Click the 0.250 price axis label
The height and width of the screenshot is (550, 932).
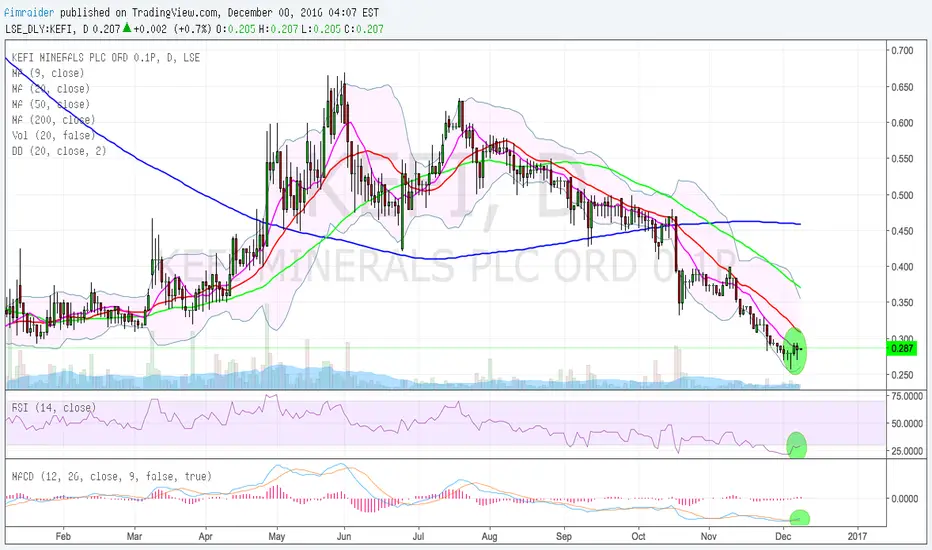[902, 375]
